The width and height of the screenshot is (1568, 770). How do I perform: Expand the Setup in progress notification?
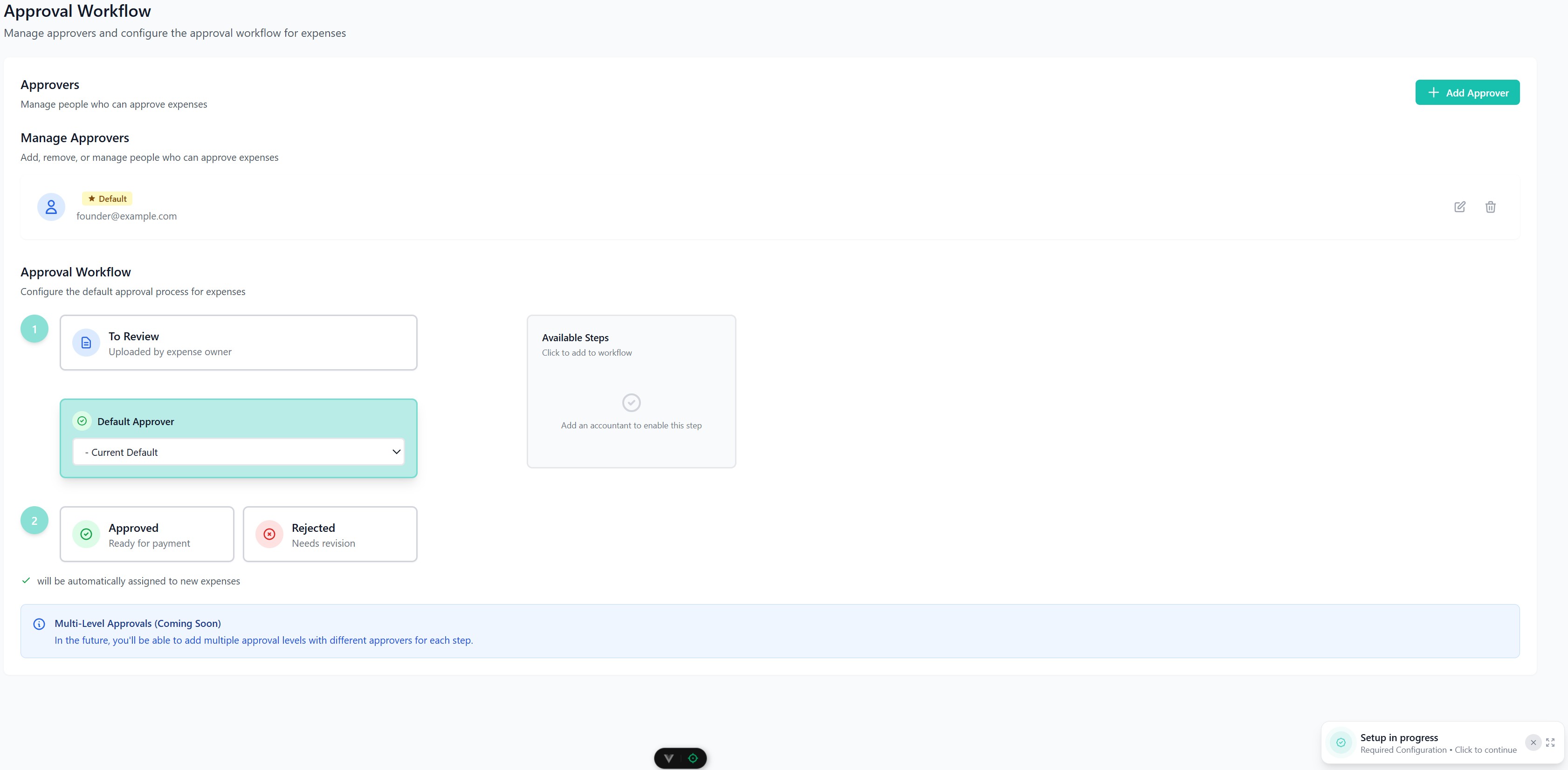[x=1549, y=742]
